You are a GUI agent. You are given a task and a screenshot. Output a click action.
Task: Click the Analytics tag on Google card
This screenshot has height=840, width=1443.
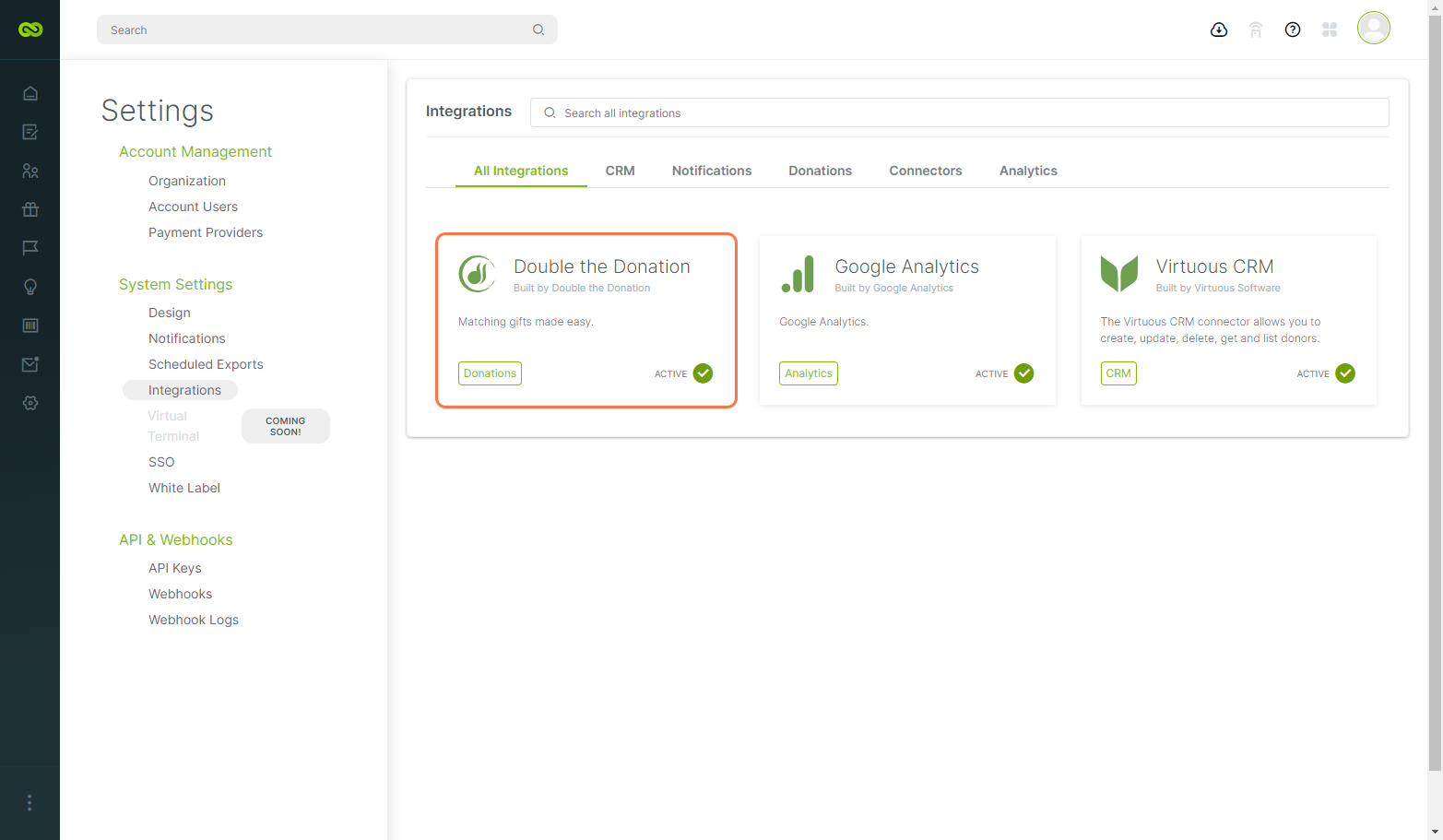pyautogui.click(x=809, y=373)
